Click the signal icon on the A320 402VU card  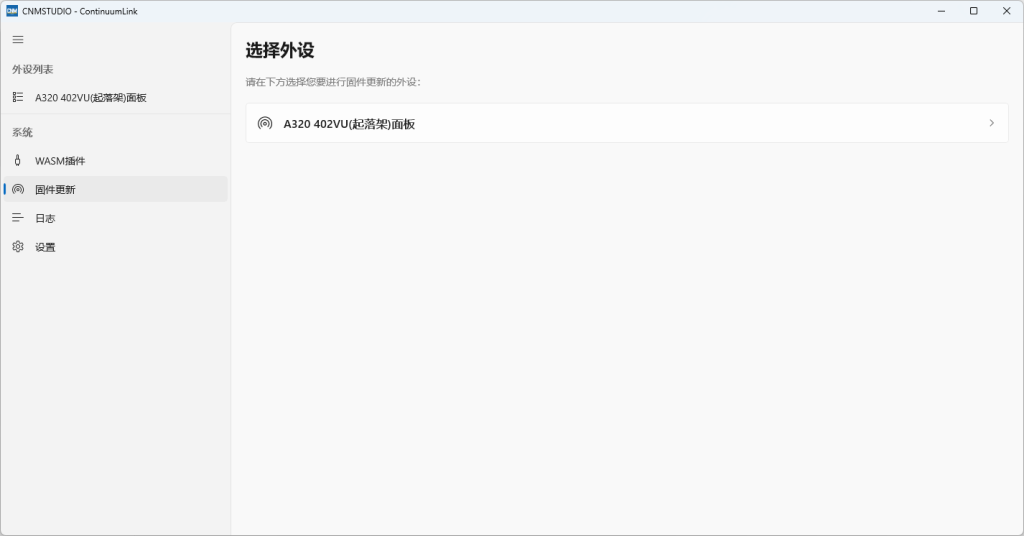[x=264, y=123]
